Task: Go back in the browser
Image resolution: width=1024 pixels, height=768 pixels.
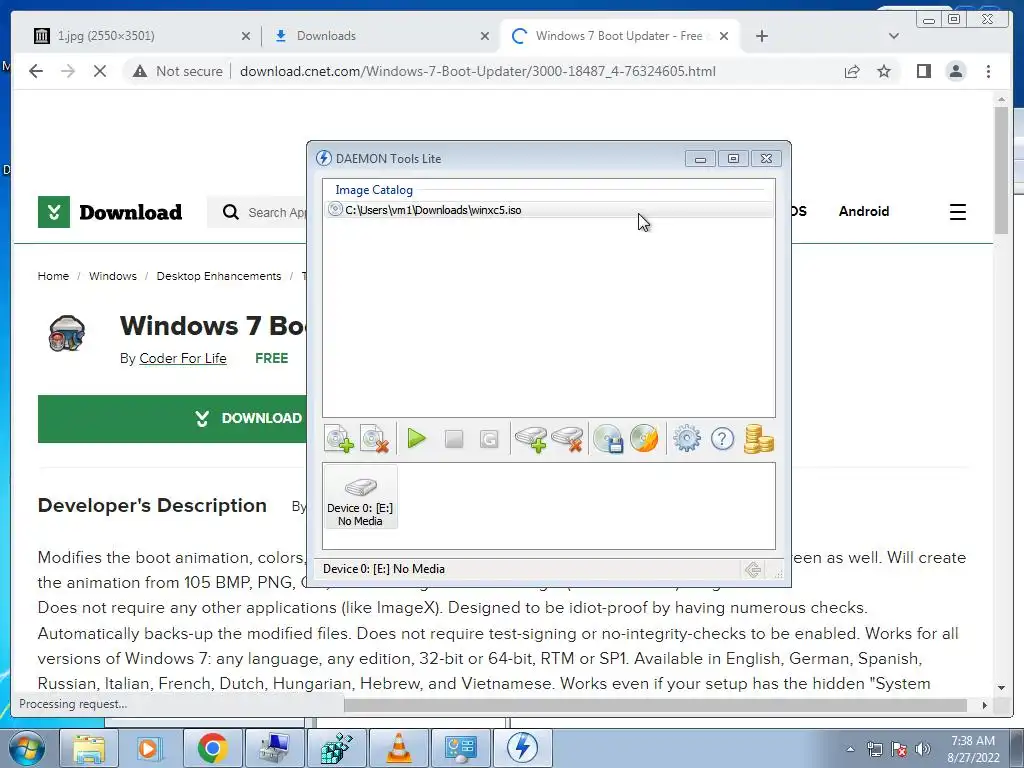Action: [36, 71]
